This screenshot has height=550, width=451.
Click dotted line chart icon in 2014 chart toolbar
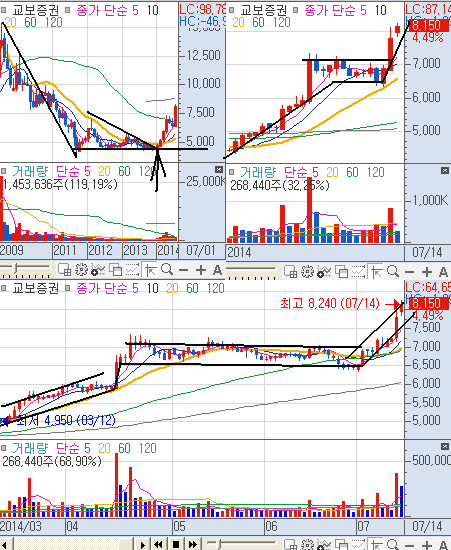358,272
